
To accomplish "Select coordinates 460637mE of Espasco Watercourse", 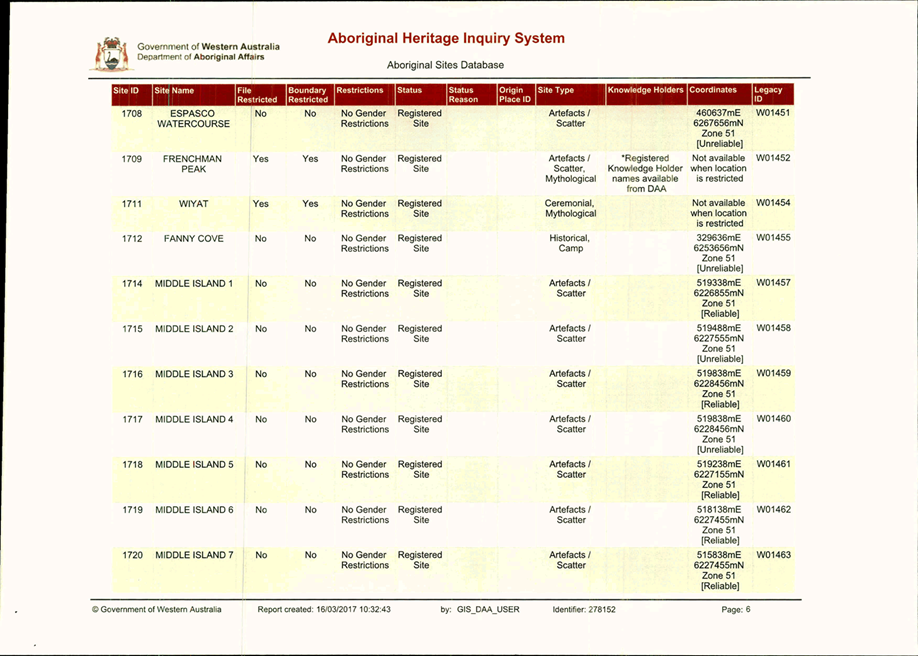I will [718, 113].
